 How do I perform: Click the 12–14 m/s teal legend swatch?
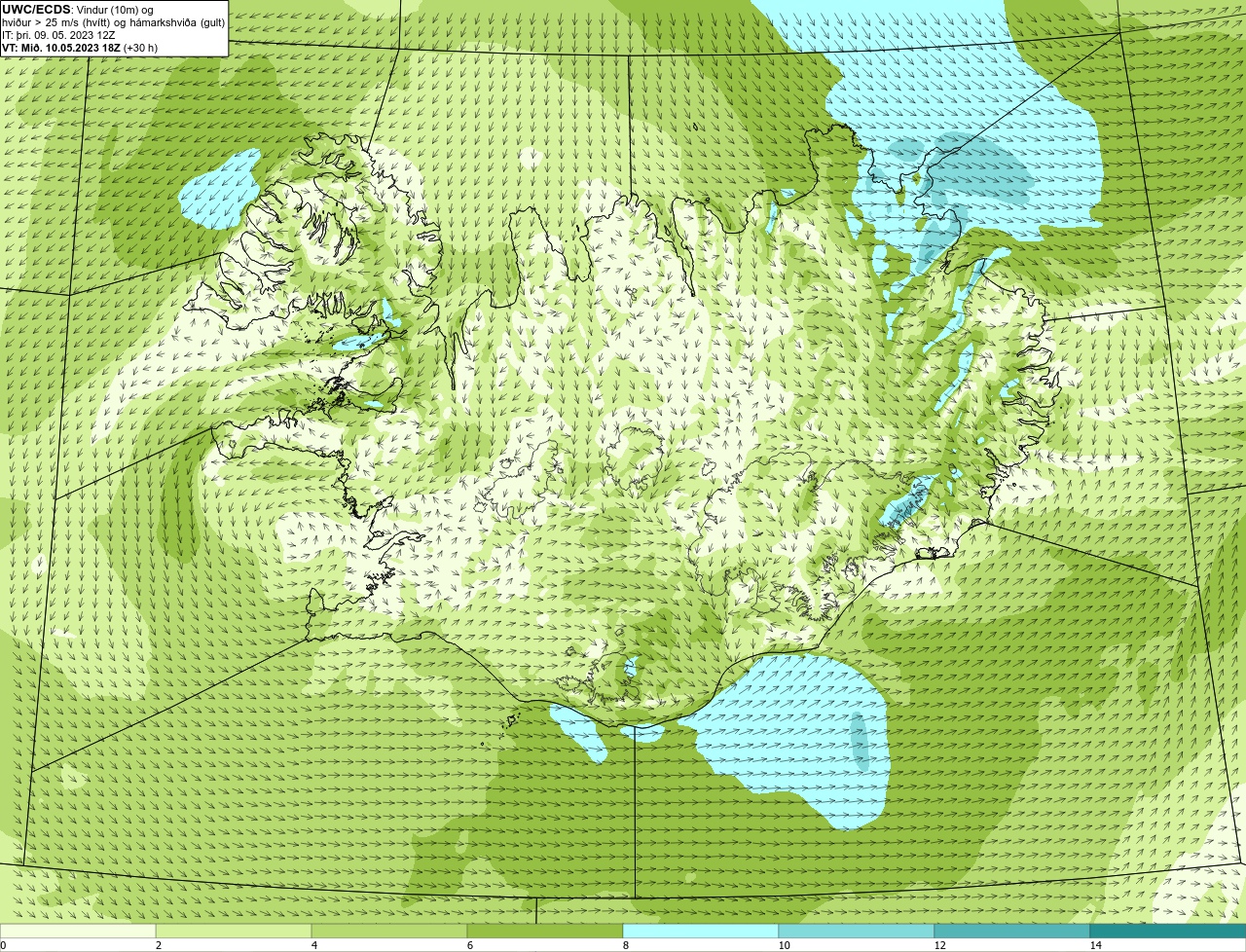coord(1012,931)
